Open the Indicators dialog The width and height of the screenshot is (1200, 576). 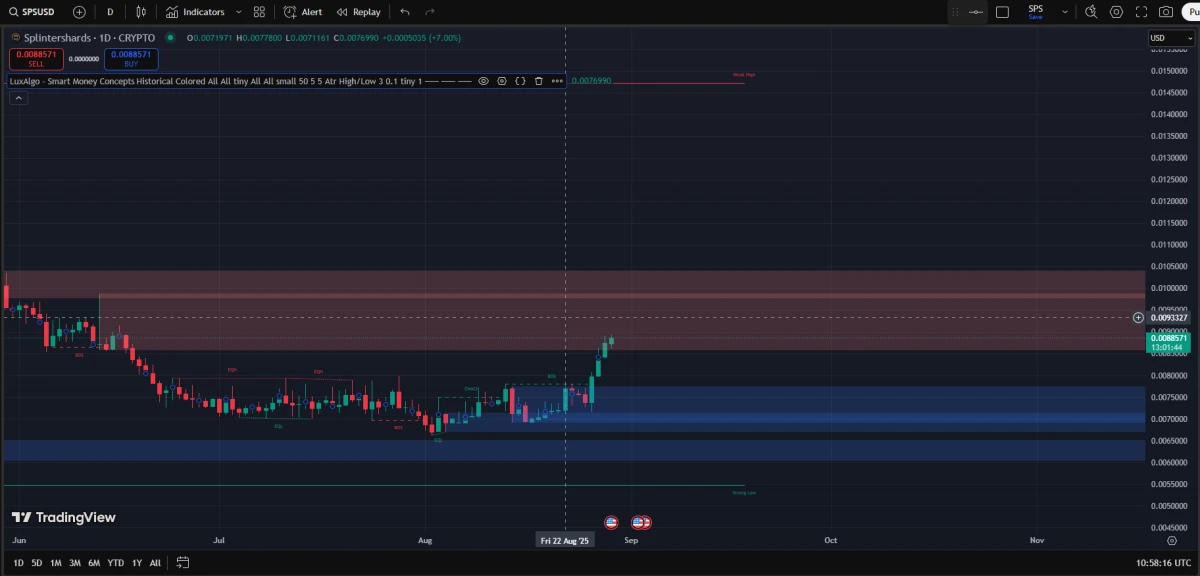[195, 12]
